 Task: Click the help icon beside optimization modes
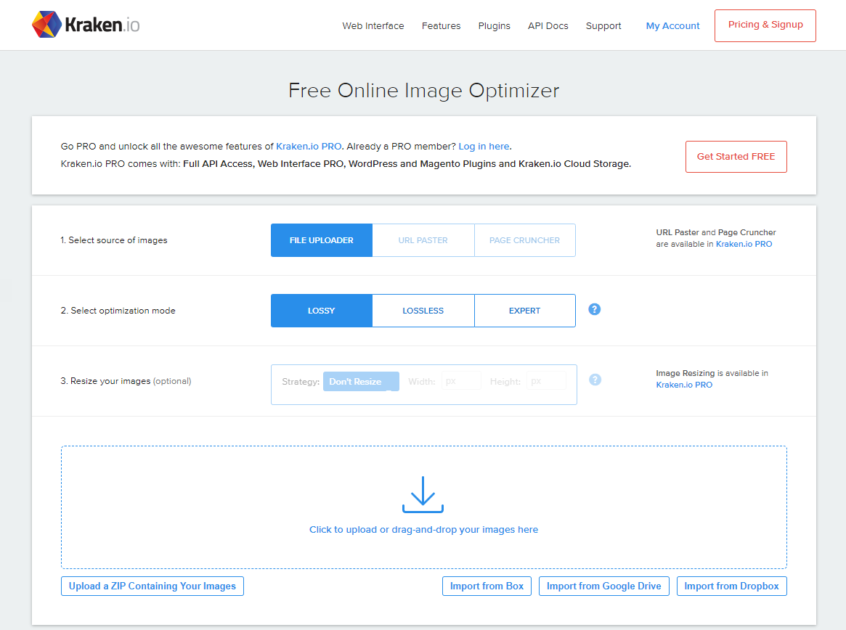[594, 310]
